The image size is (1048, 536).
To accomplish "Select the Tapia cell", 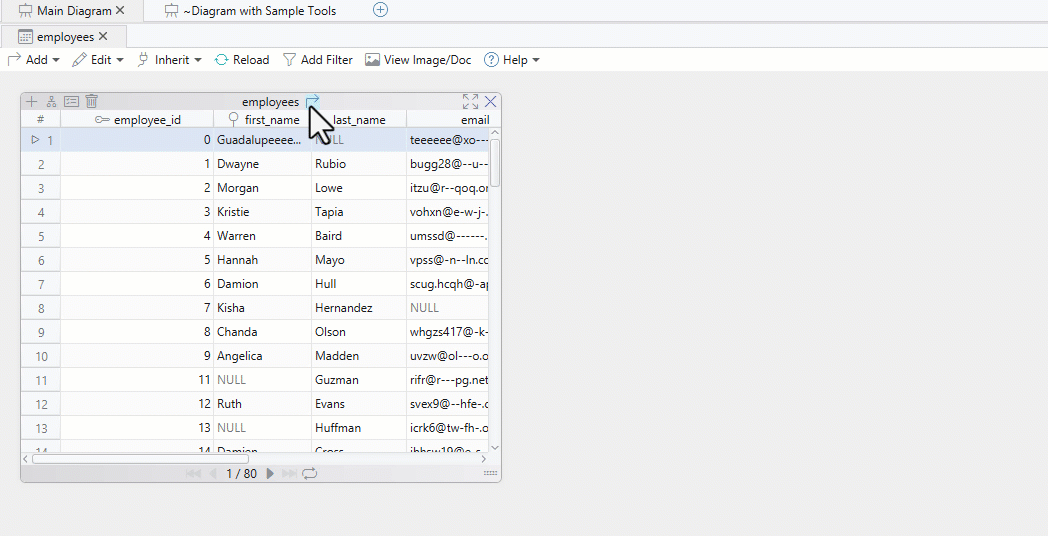I will (x=359, y=212).
